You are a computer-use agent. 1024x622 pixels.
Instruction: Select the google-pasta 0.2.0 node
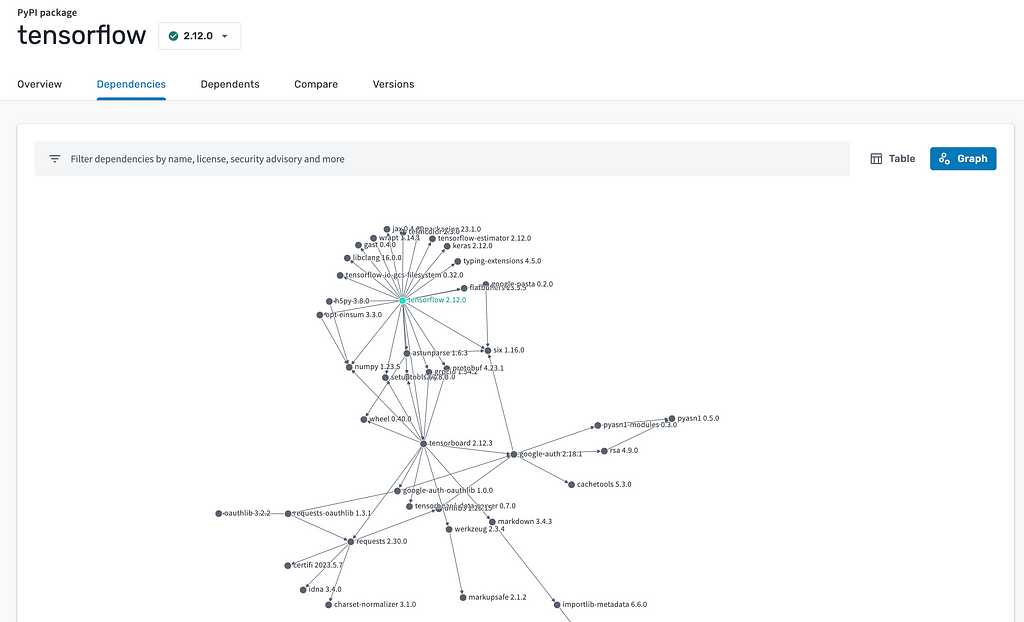[x=485, y=285]
